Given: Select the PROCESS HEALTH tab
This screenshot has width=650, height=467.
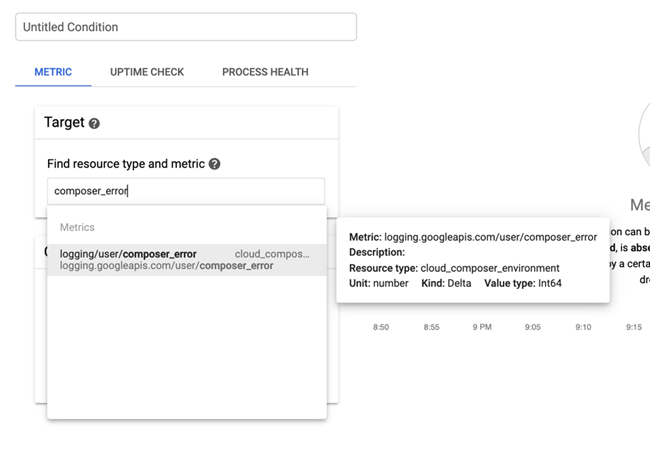Looking at the screenshot, I should point(265,72).
